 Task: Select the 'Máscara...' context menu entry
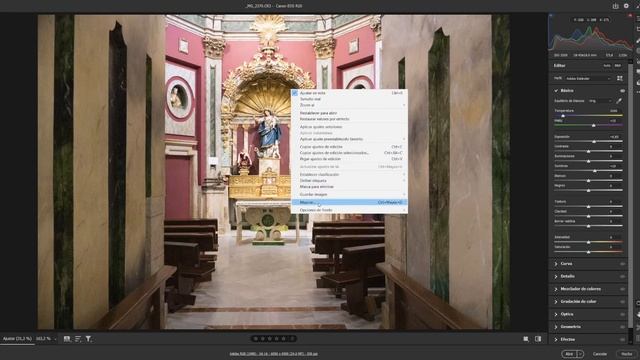[x=349, y=202]
